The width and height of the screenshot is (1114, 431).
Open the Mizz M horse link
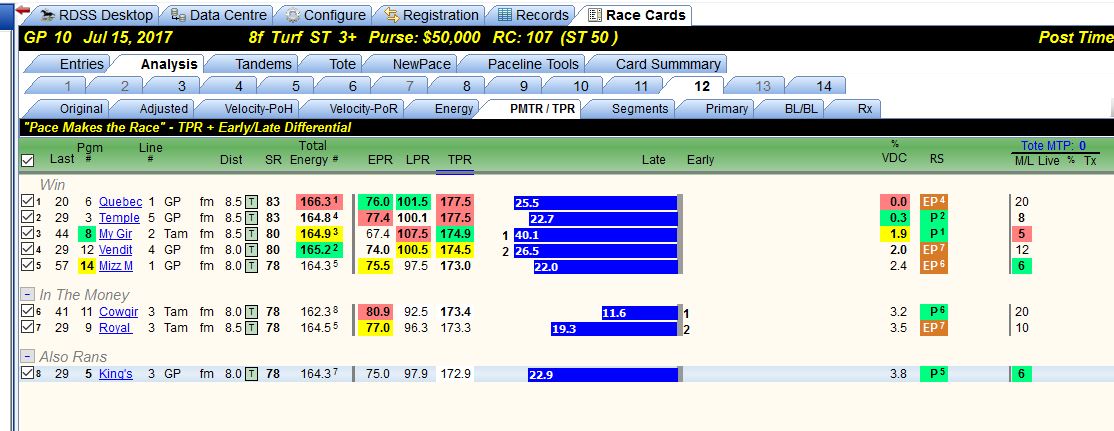116,266
